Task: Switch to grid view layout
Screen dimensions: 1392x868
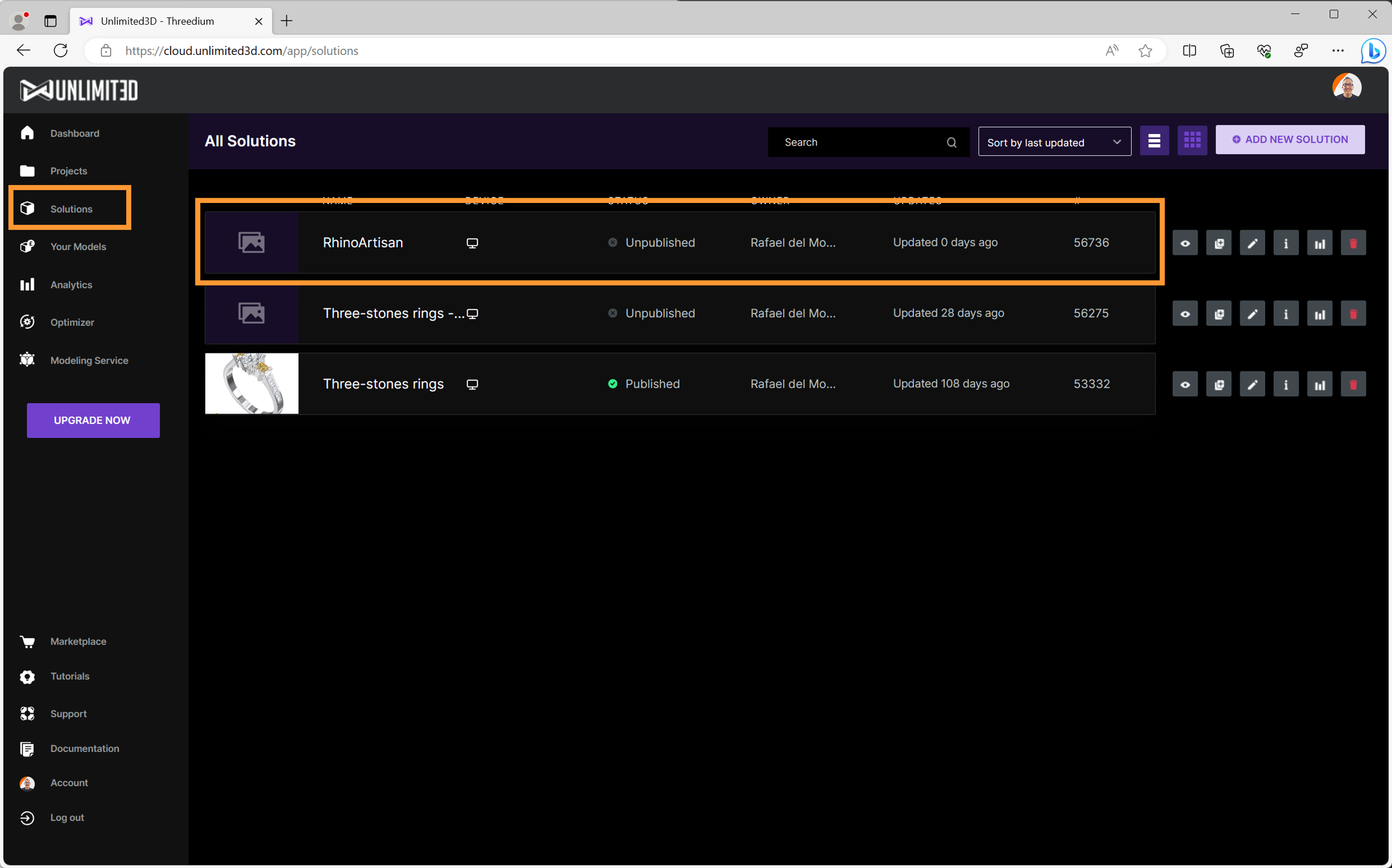Action: [x=1191, y=140]
